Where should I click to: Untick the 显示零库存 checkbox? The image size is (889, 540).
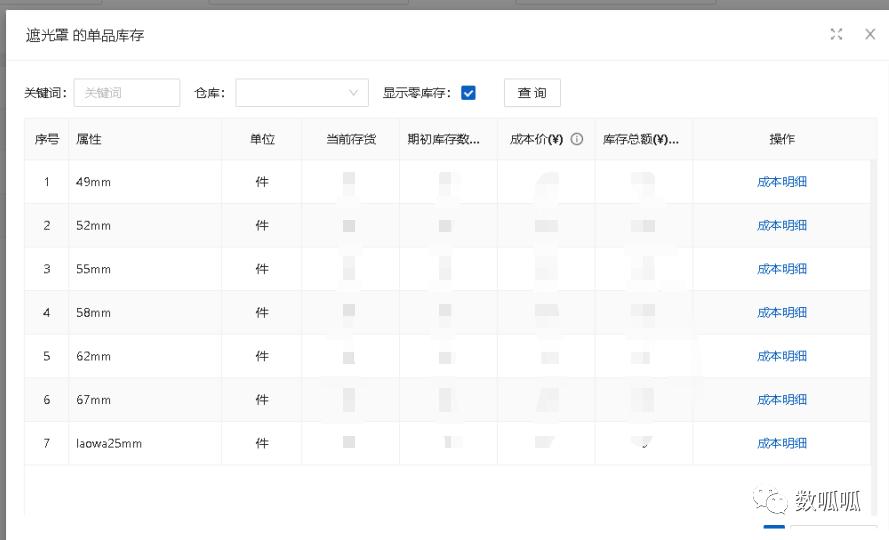468,92
